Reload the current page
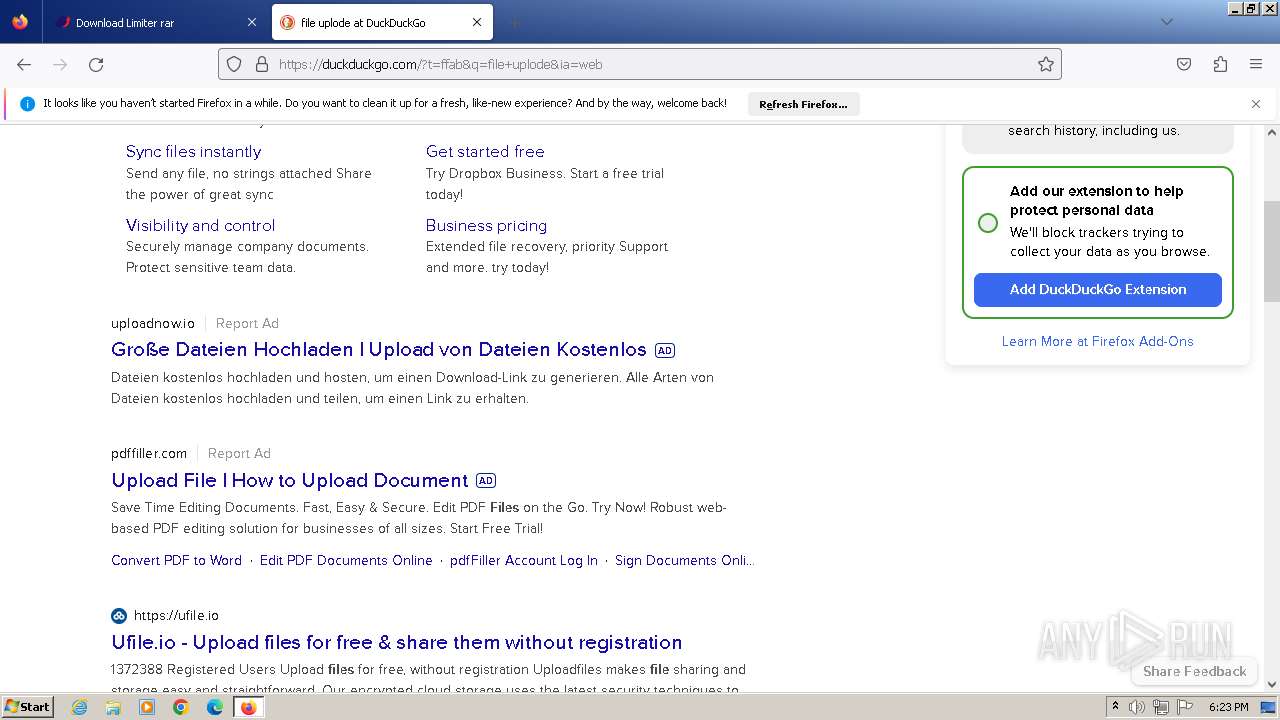This screenshot has width=1280, height=720. pyautogui.click(x=96, y=64)
